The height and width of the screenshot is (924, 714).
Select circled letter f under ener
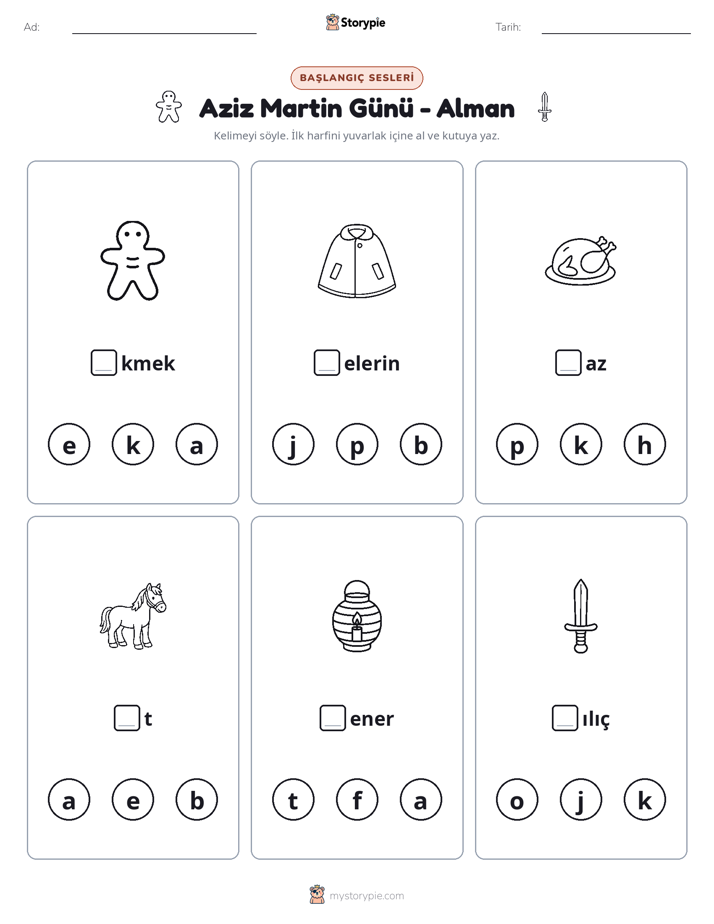pyautogui.click(x=357, y=800)
